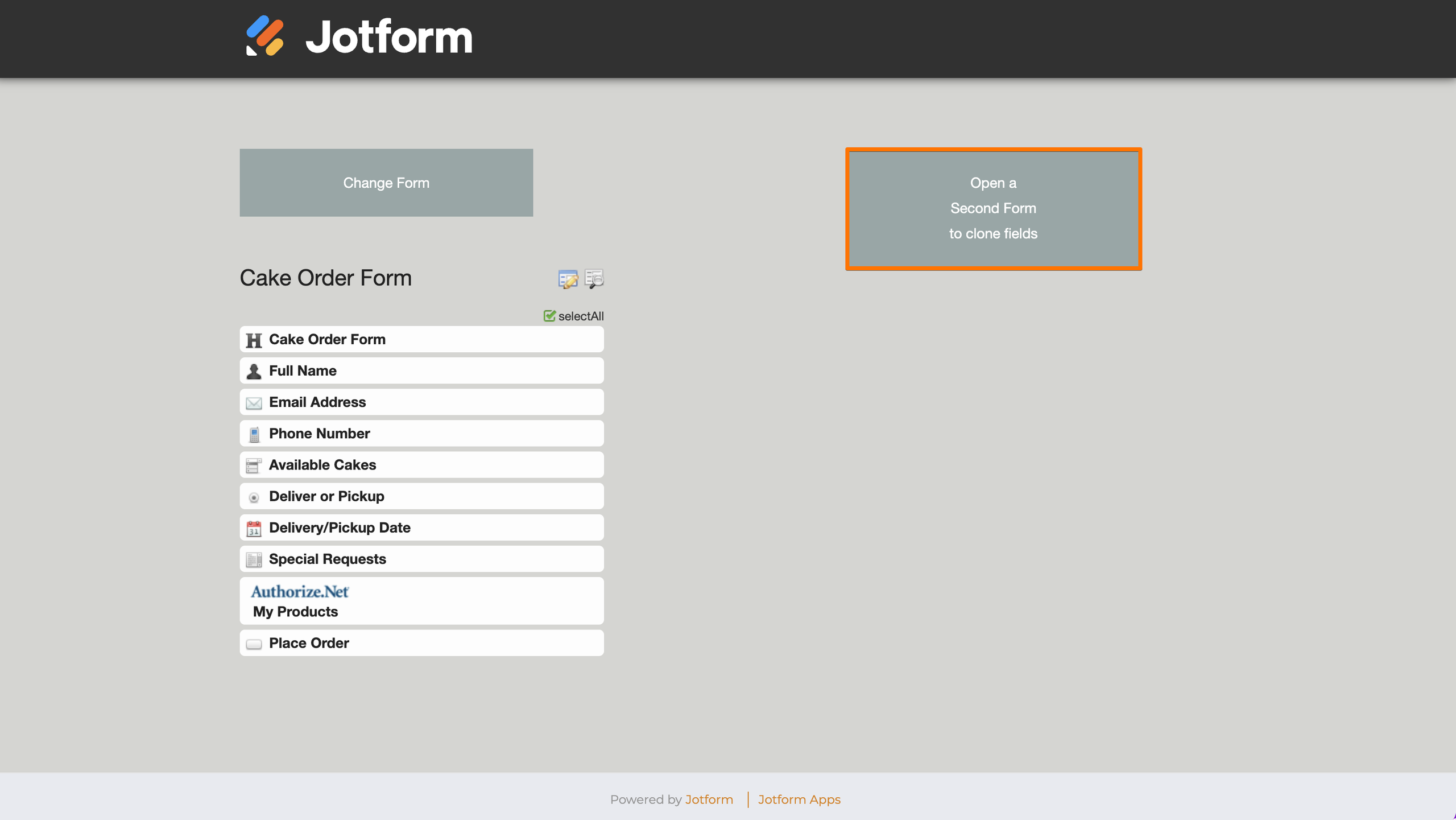Image resolution: width=1456 pixels, height=820 pixels.
Task: Click the textarea icon beside Special Requests
Action: click(254, 560)
